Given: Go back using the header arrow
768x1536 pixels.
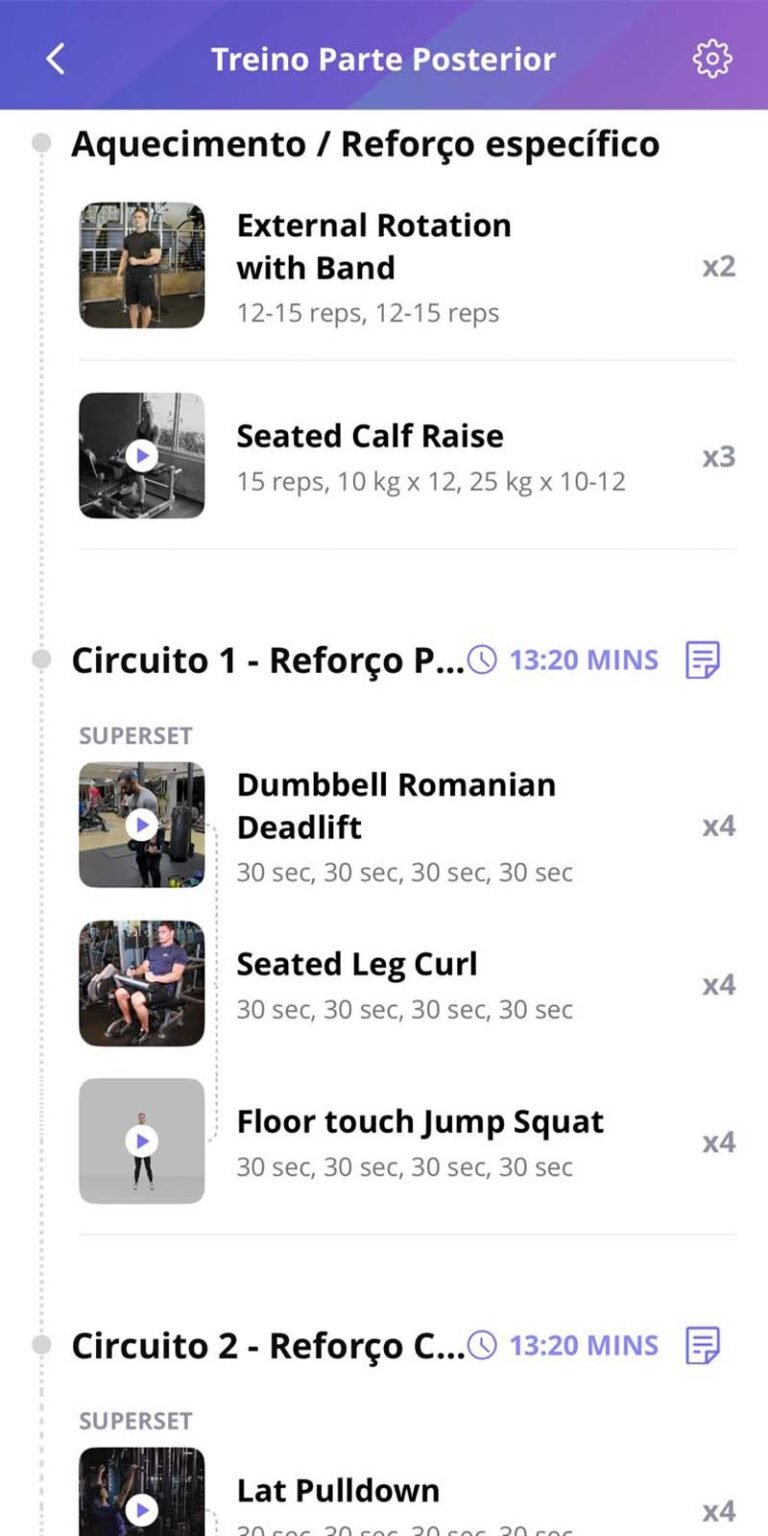Looking at the screenshot, I should pyautogui.click(x=56, y=59).
